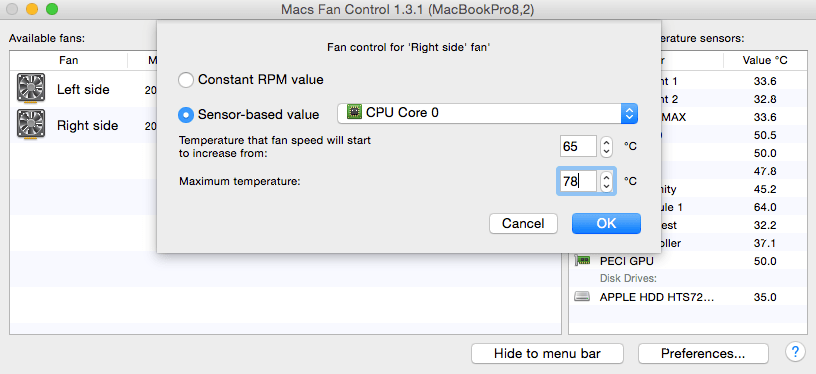This screenshot has height=374, width=816.
Task: Open the help question mark icon
Action: [x=795, y=353]
